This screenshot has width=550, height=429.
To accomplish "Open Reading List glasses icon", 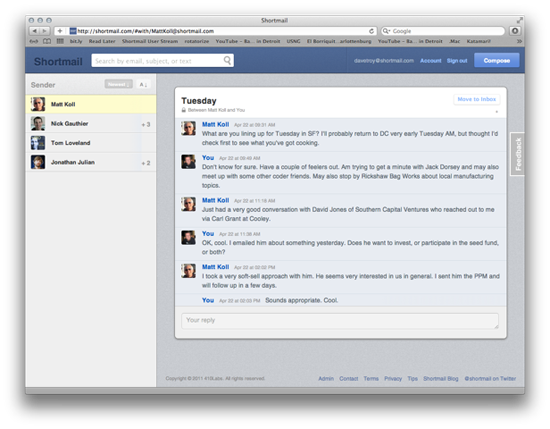I will 34,41.
